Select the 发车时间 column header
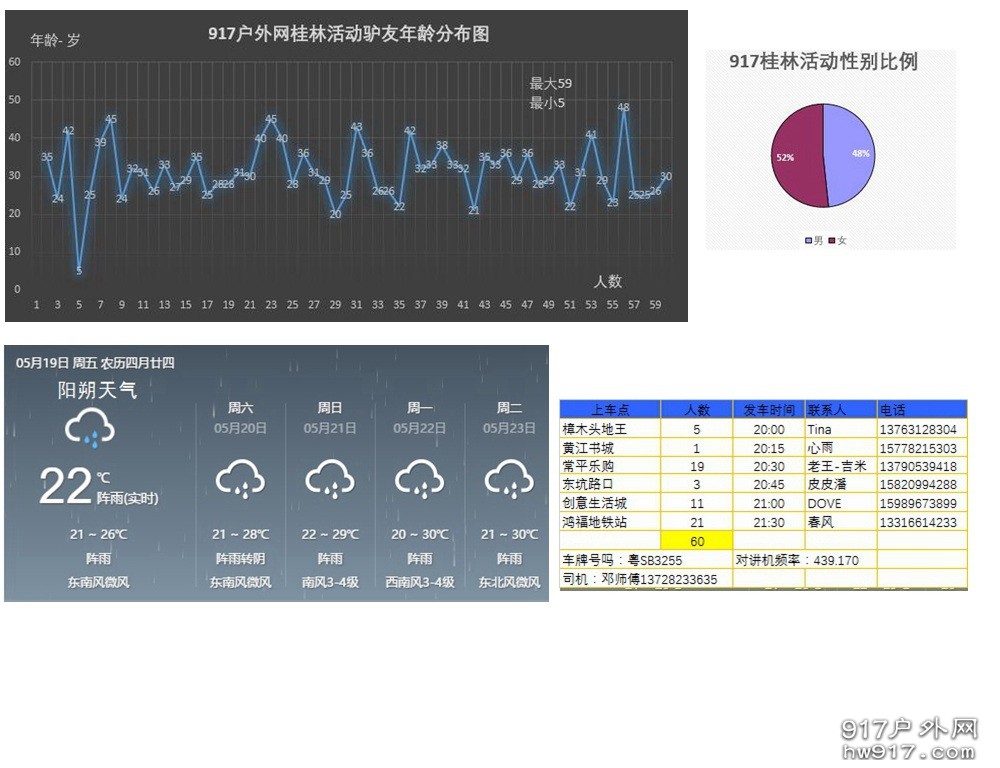The width and height of the screenshot is (1000, 768). 767,409
